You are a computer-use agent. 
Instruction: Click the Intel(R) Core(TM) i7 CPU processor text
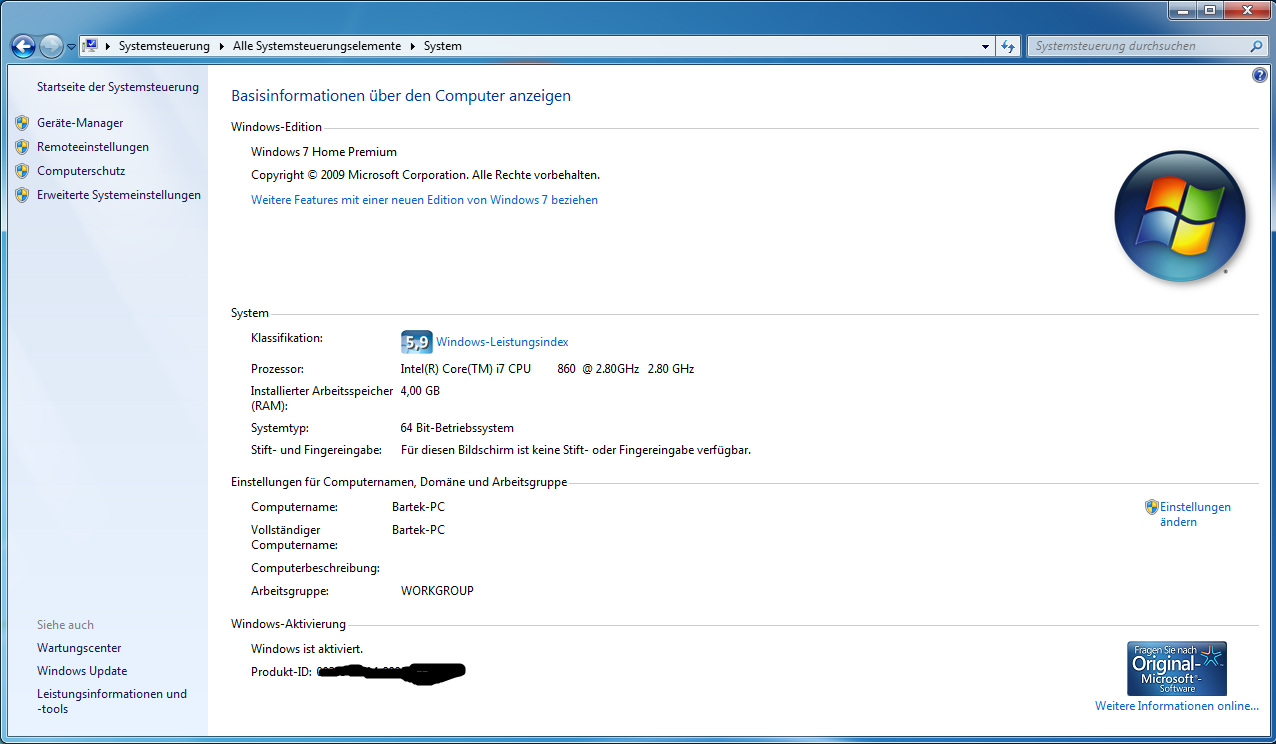pos(547,369)
